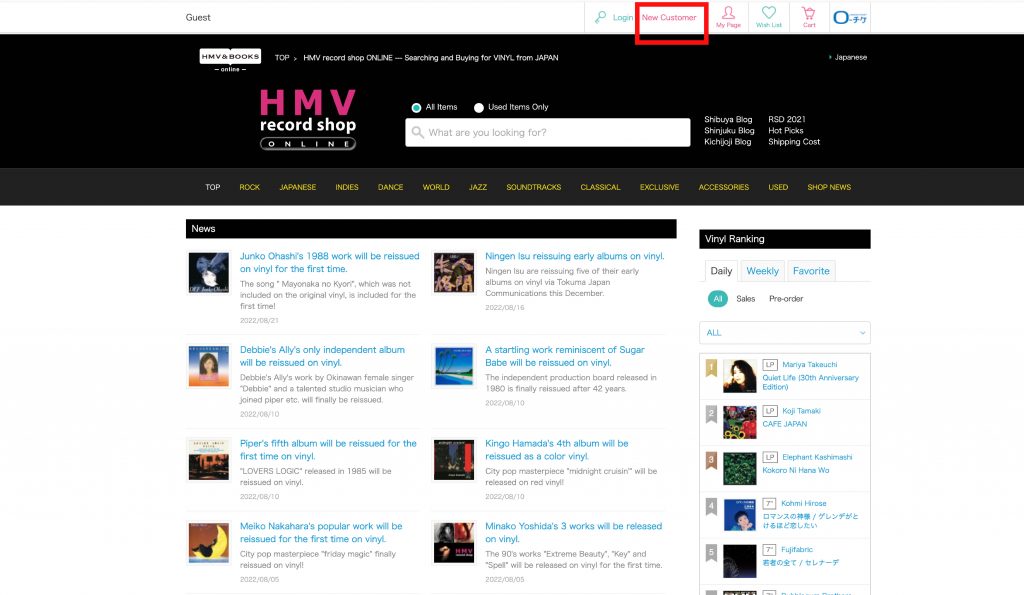
Task: Open Mariya Takeuchi Quiet Life album thumbnail
Action: point(739,376)
